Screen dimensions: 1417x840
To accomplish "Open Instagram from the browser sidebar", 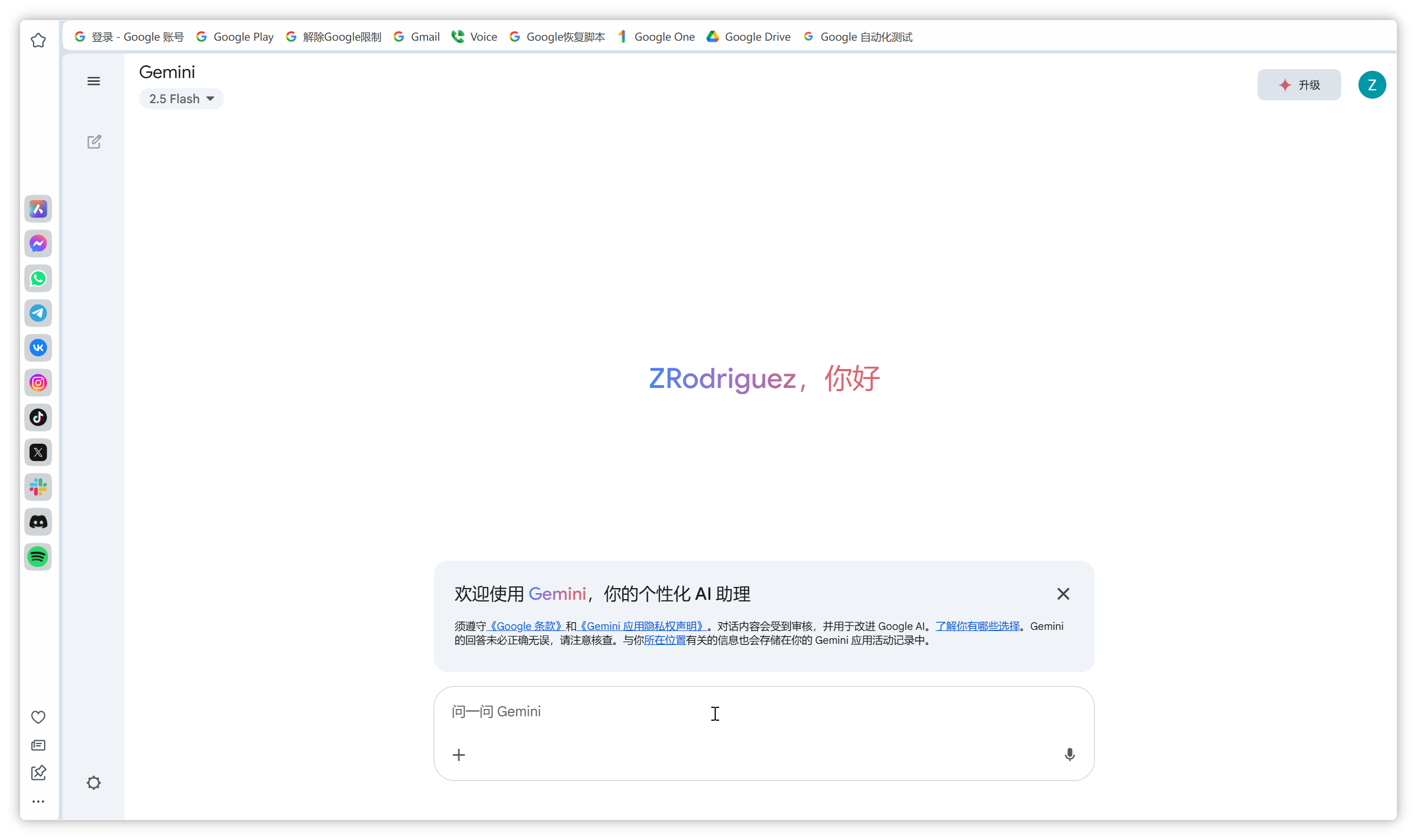I will (38, 382).
